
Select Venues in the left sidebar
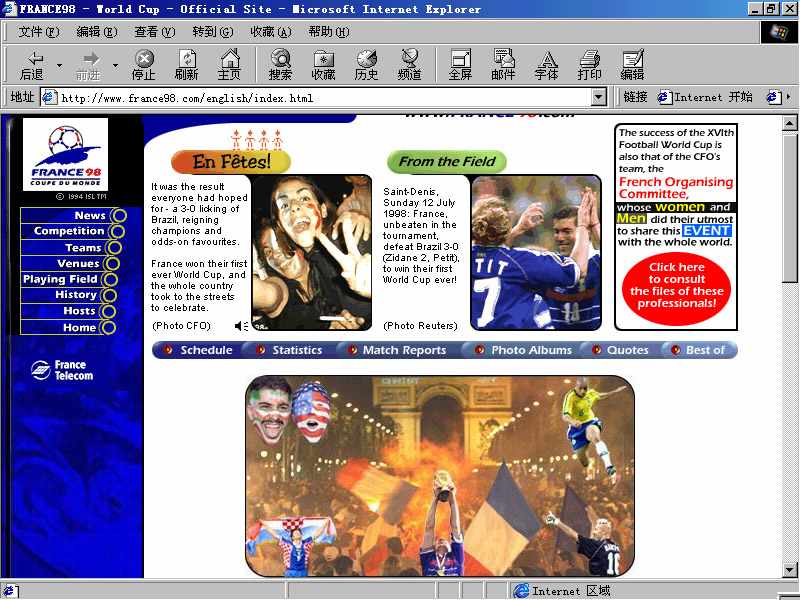point(78,263)
